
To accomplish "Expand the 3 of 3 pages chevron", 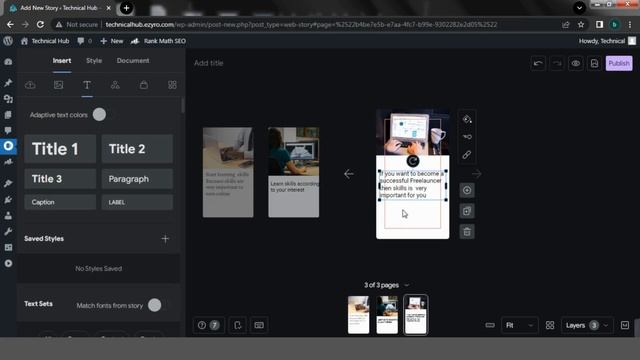I will [x=407, y=285].
